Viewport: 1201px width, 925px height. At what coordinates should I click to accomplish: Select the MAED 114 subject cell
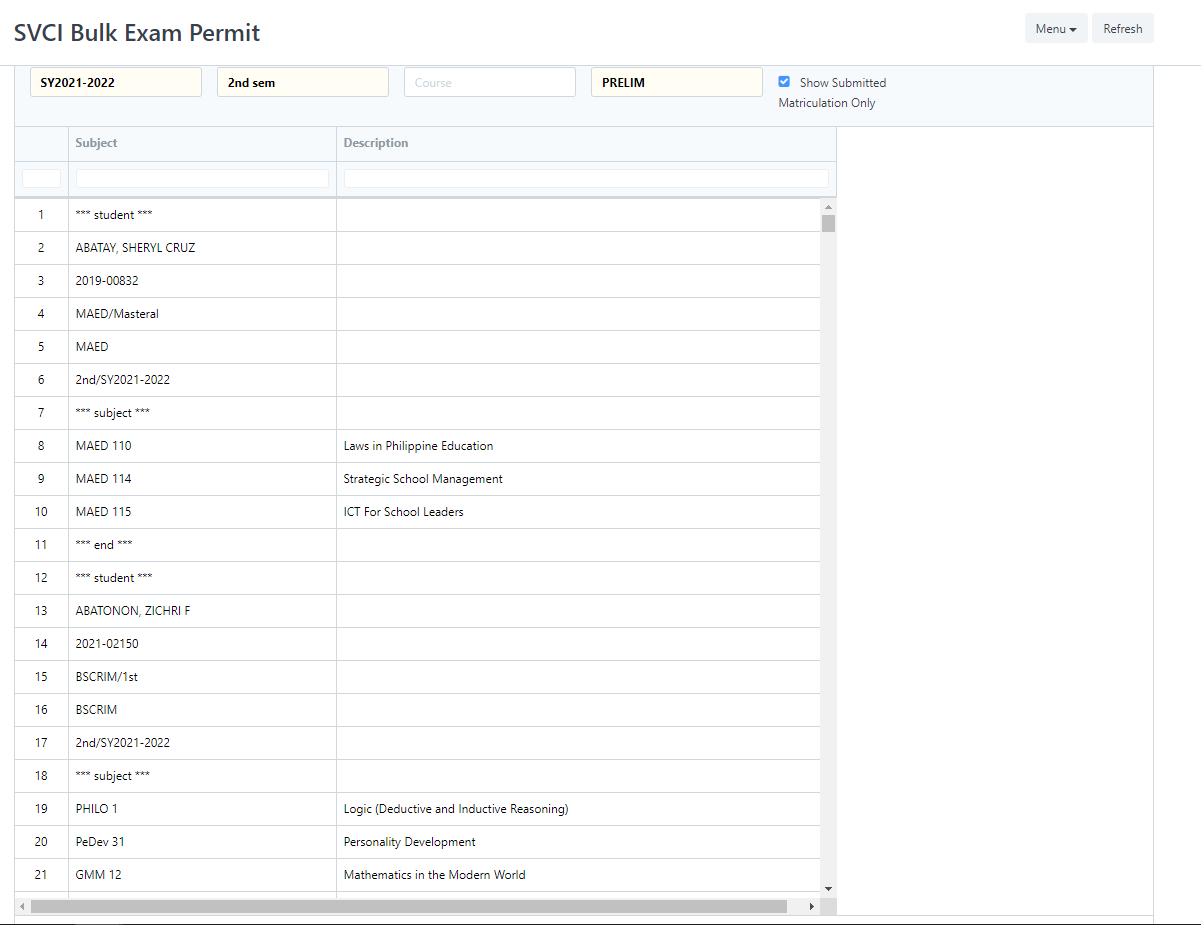tap(203, 479)
